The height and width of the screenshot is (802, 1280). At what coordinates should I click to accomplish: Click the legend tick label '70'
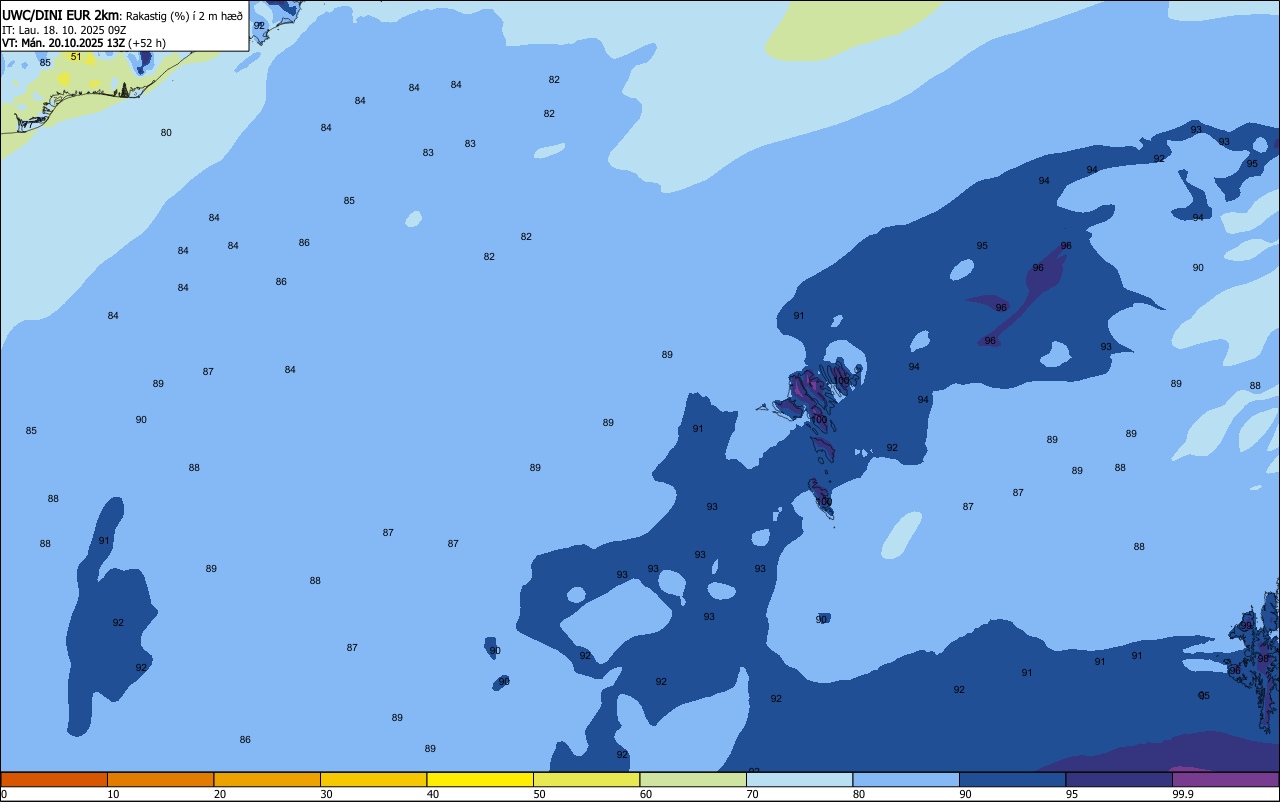(x=752, y=794)
